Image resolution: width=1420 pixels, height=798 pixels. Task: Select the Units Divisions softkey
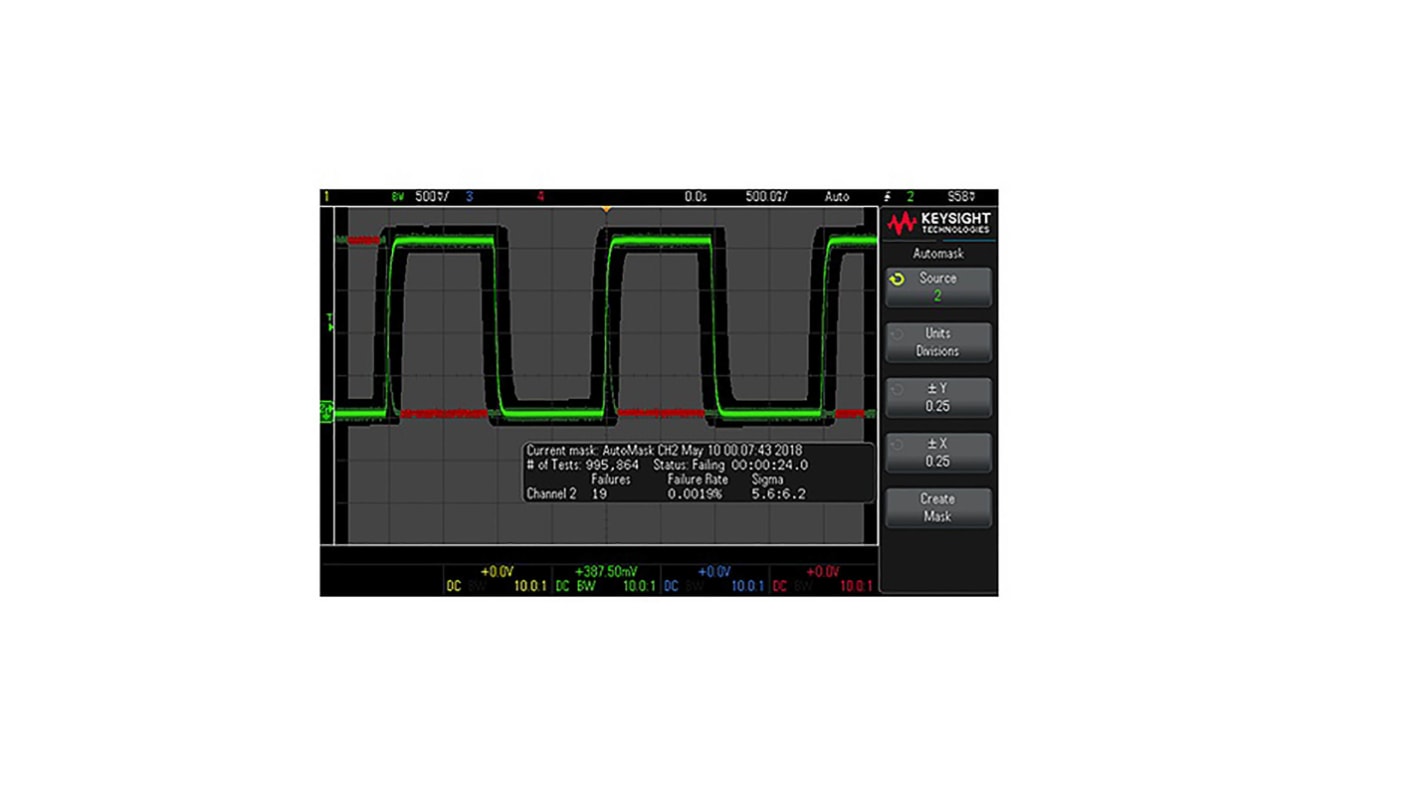(x=938, y=342)
